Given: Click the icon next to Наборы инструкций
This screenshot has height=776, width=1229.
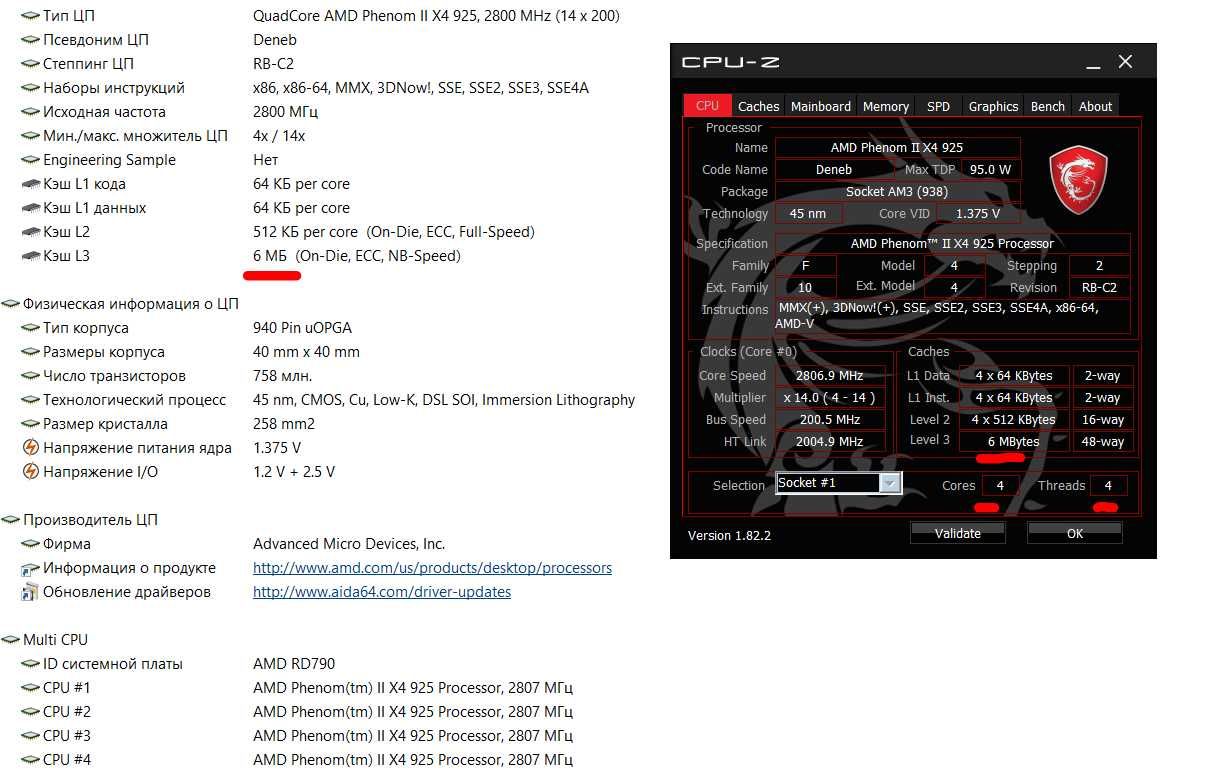Looking at the screenshot, I should click(x=30, y=88).
